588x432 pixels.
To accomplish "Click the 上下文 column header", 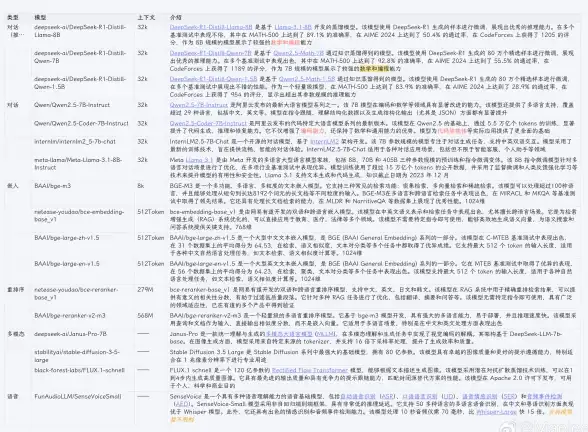I will 146,18.
